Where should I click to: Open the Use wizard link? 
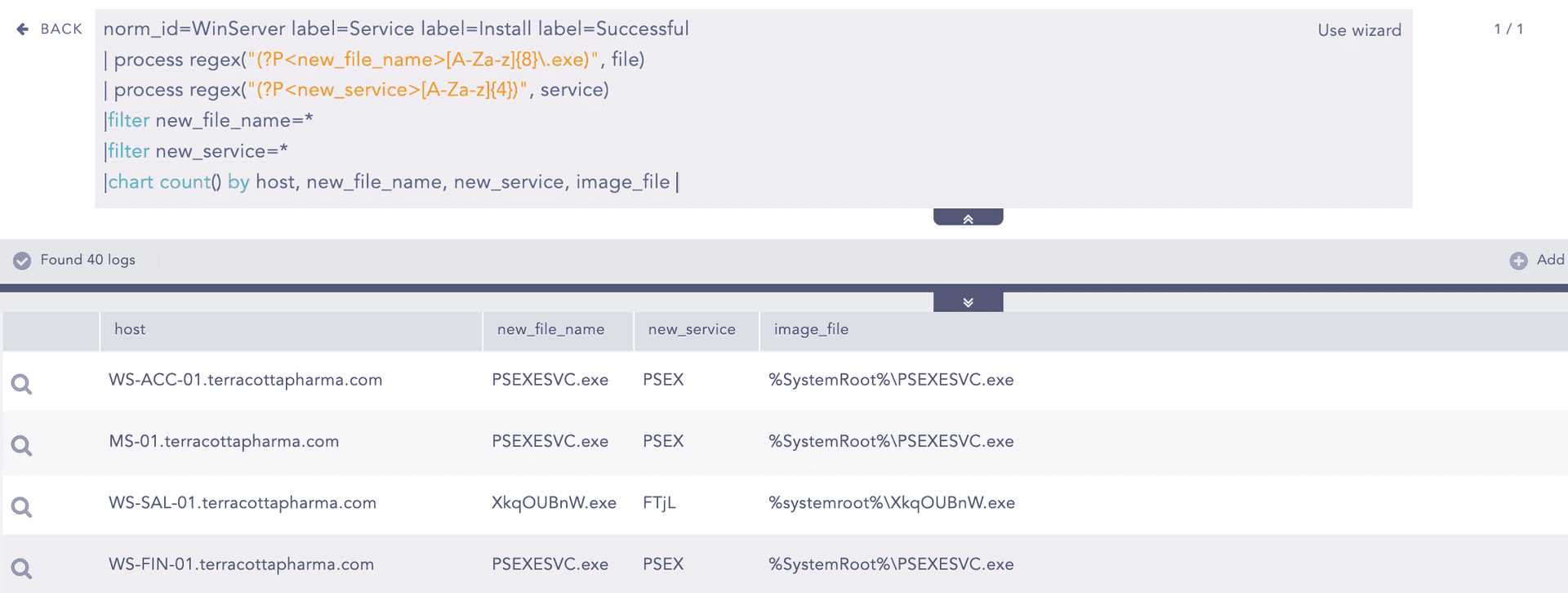tap(1359, 30)
